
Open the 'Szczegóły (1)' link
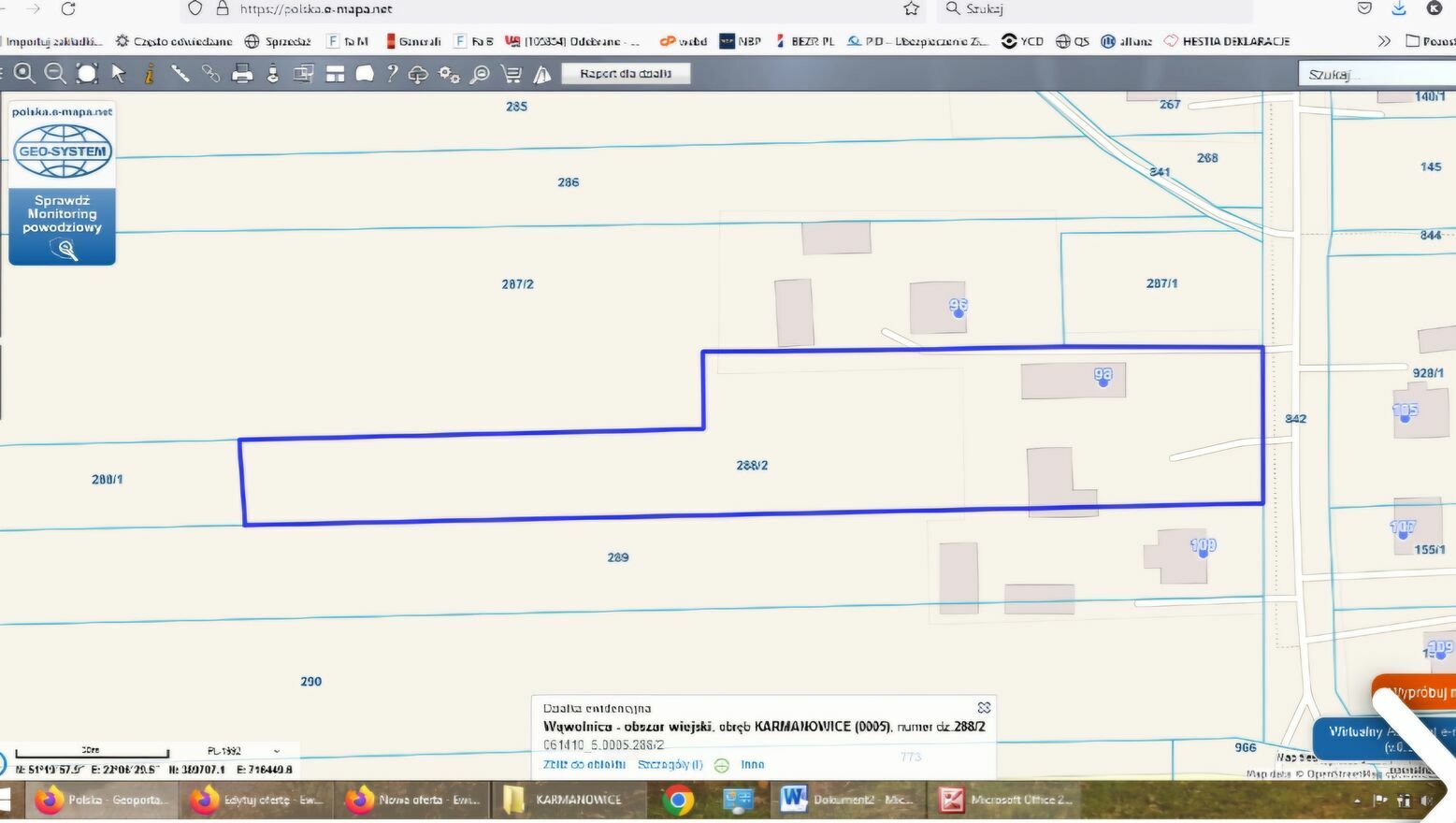670,765
